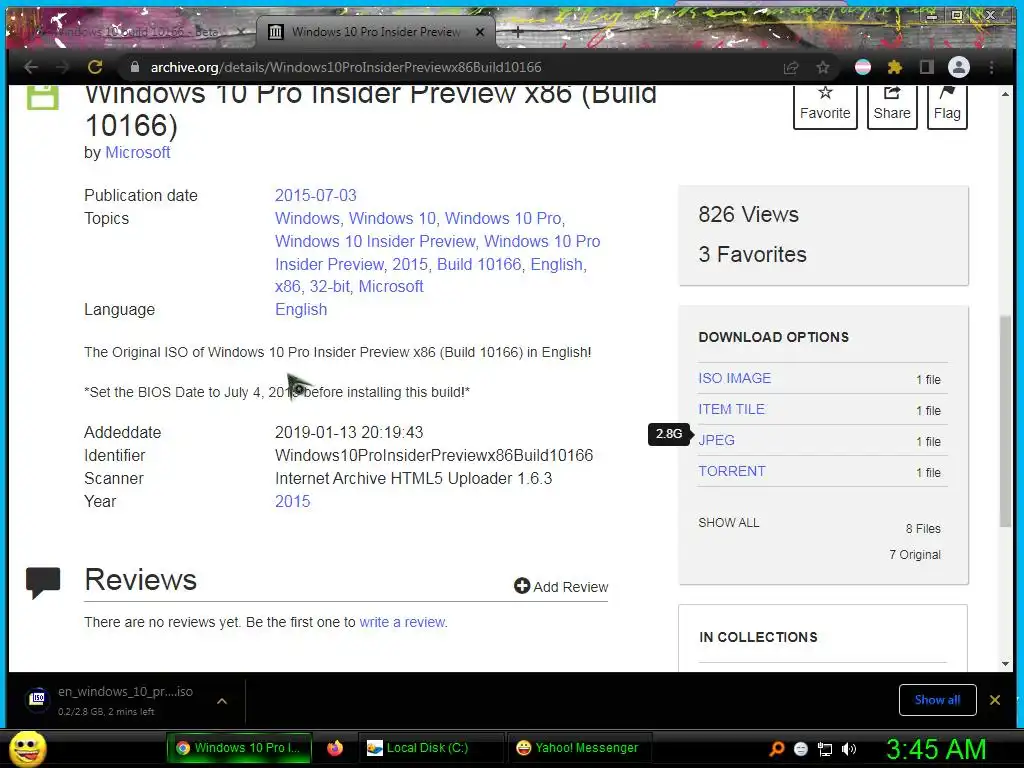Click the scrollbar up arrow

(x=1005, y=94)
